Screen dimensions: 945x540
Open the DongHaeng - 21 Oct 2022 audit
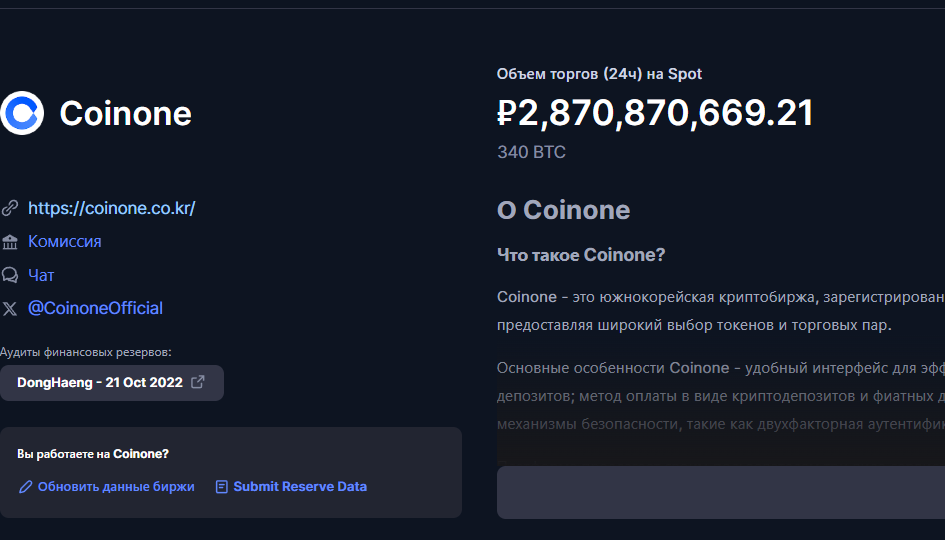pyautogui.click(x=100, y=382)
